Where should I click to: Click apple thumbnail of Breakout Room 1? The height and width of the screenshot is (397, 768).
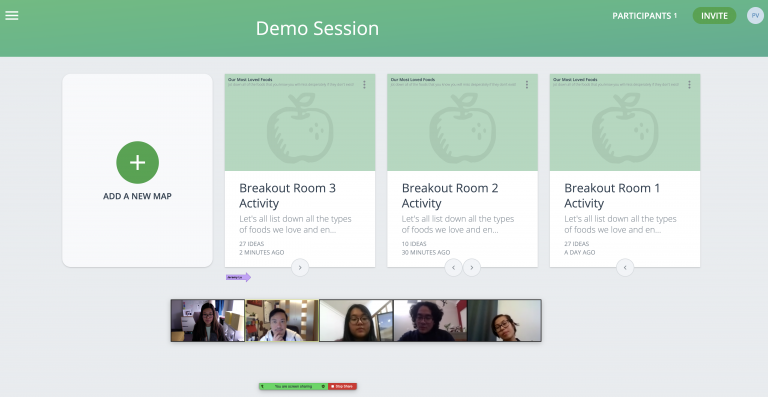625,122
